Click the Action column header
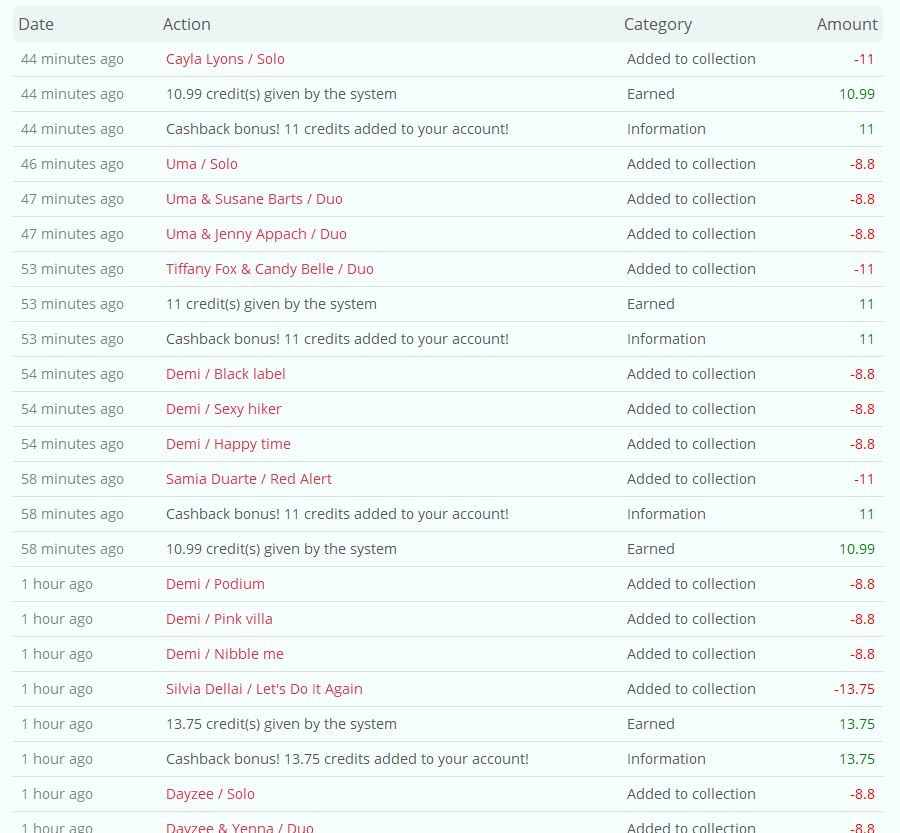The width and height of the screenshot is (900, 833). click(x=187, y=24)
